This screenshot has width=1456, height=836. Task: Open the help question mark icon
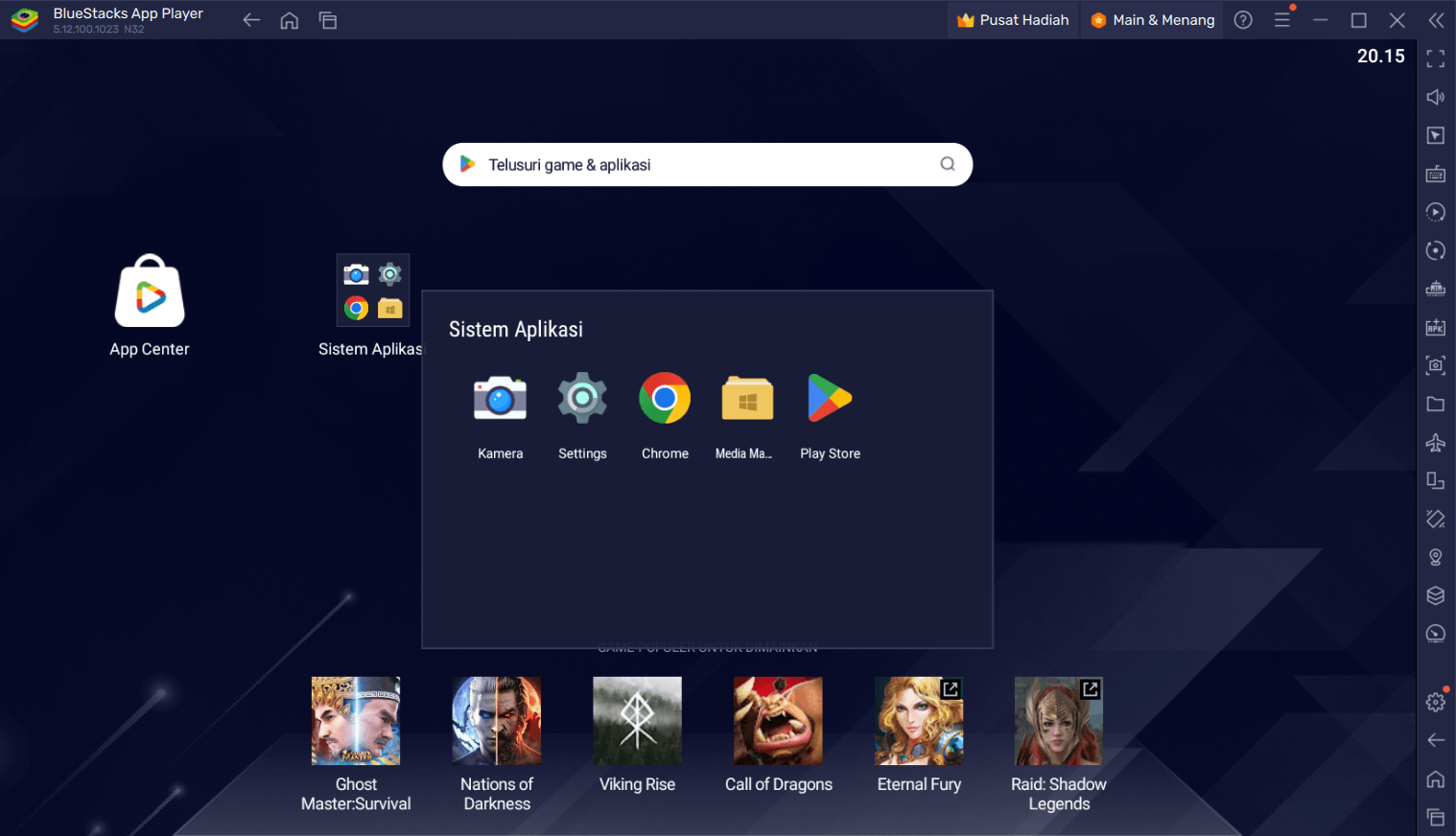tap(1243, 20)
